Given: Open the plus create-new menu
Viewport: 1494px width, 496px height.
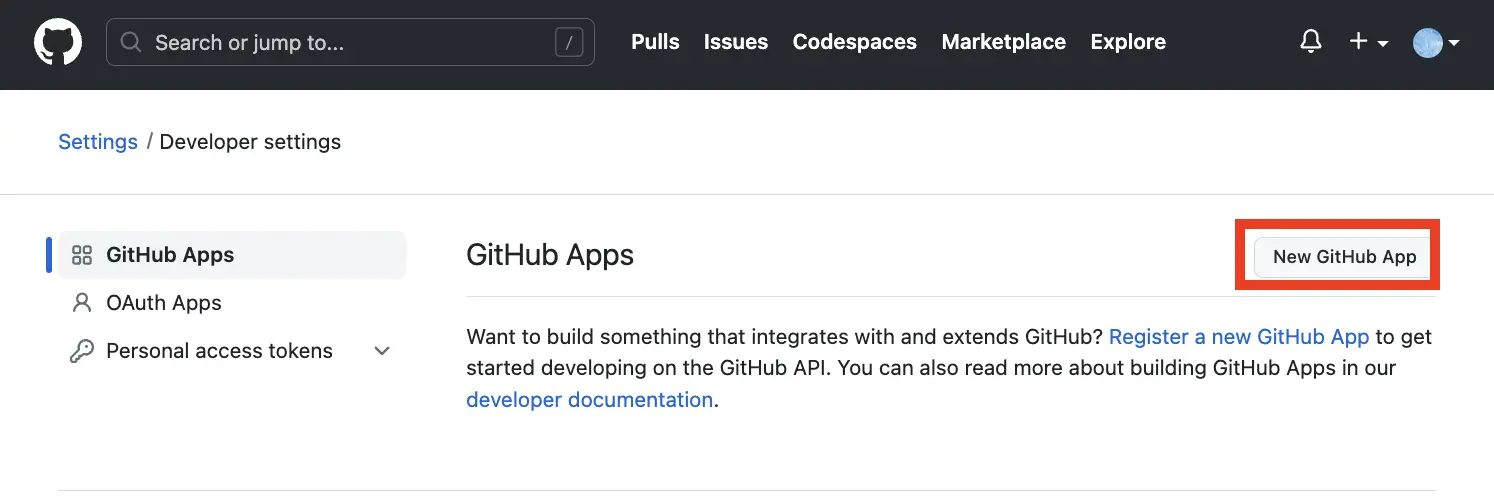Looking at the screenshot, I should 1369,42.
